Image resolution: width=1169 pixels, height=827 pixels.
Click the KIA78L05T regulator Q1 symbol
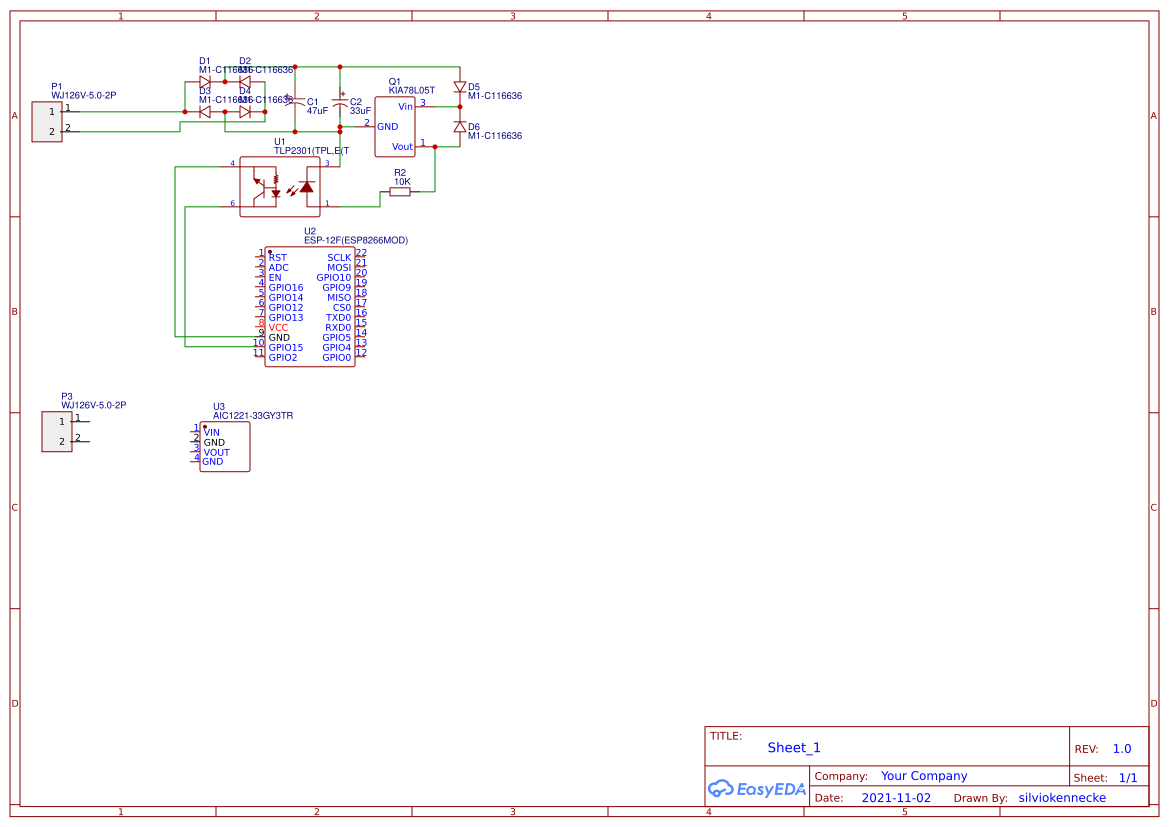pos(393,125)
